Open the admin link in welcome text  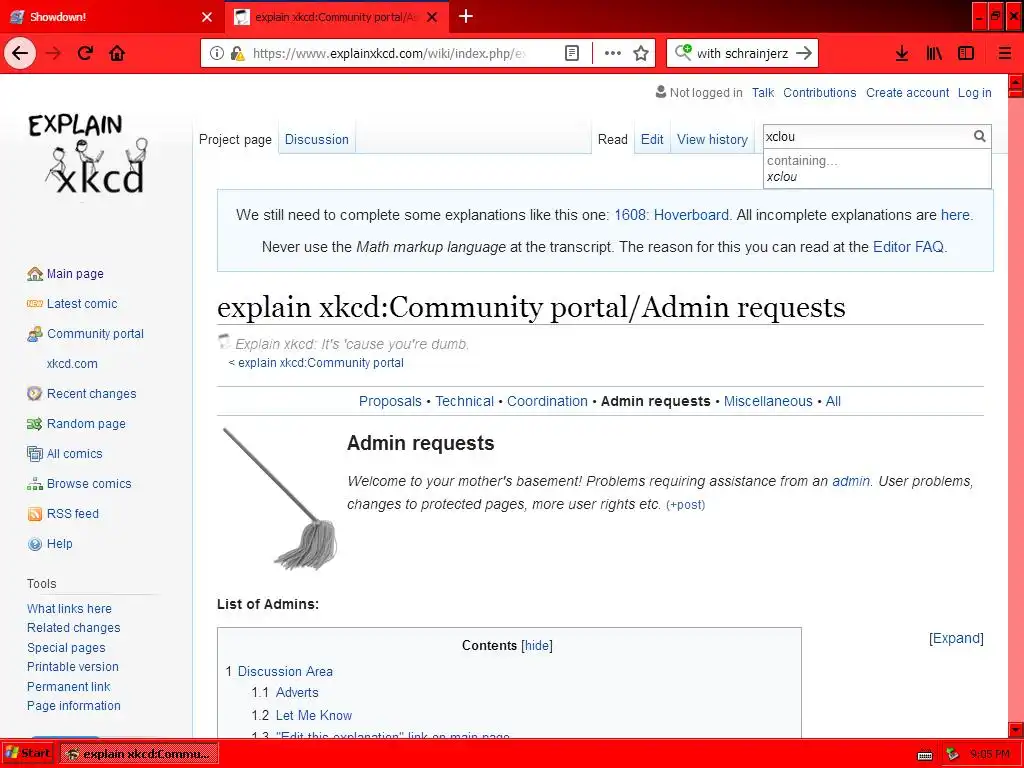[x=850, y=481]
